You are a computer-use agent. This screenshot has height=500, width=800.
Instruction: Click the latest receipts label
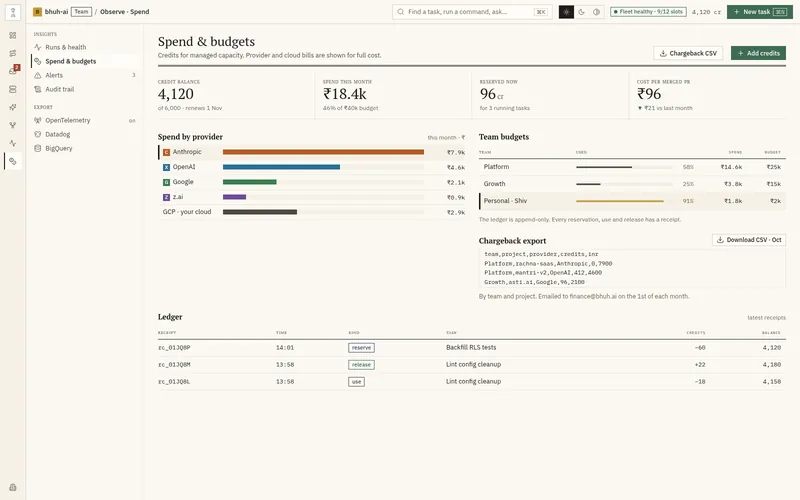(x=766, y=318)
